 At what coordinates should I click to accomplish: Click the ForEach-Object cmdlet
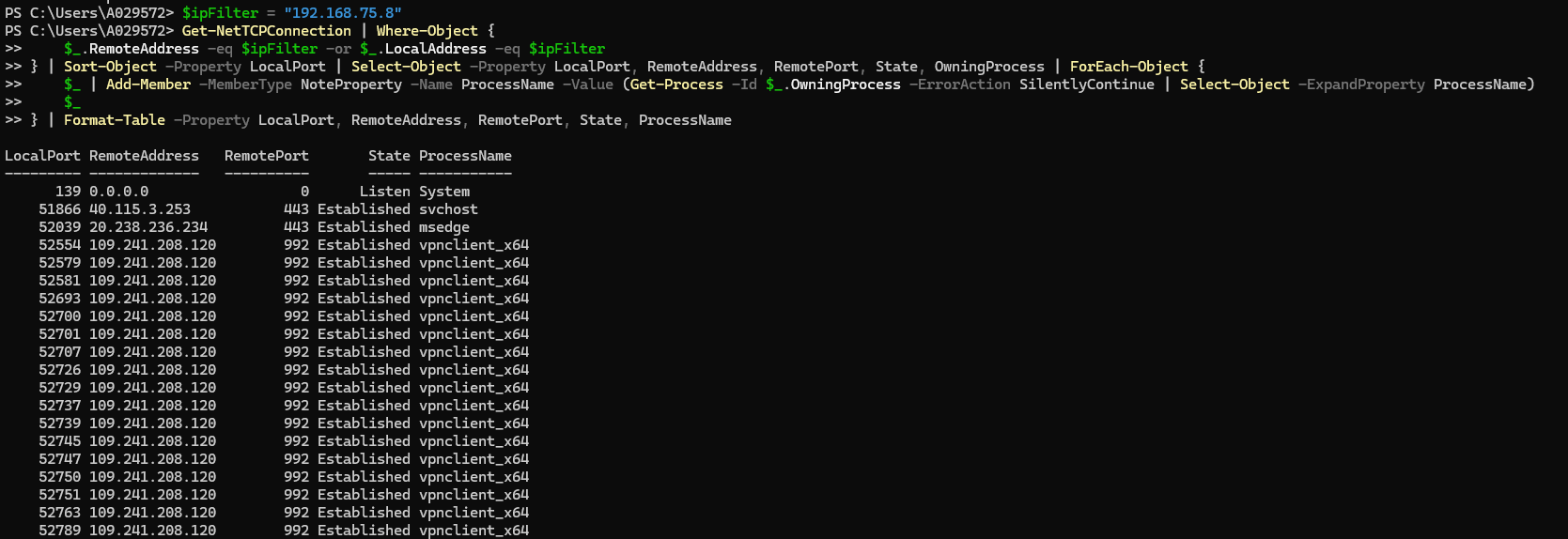[x=1128, y=67]
